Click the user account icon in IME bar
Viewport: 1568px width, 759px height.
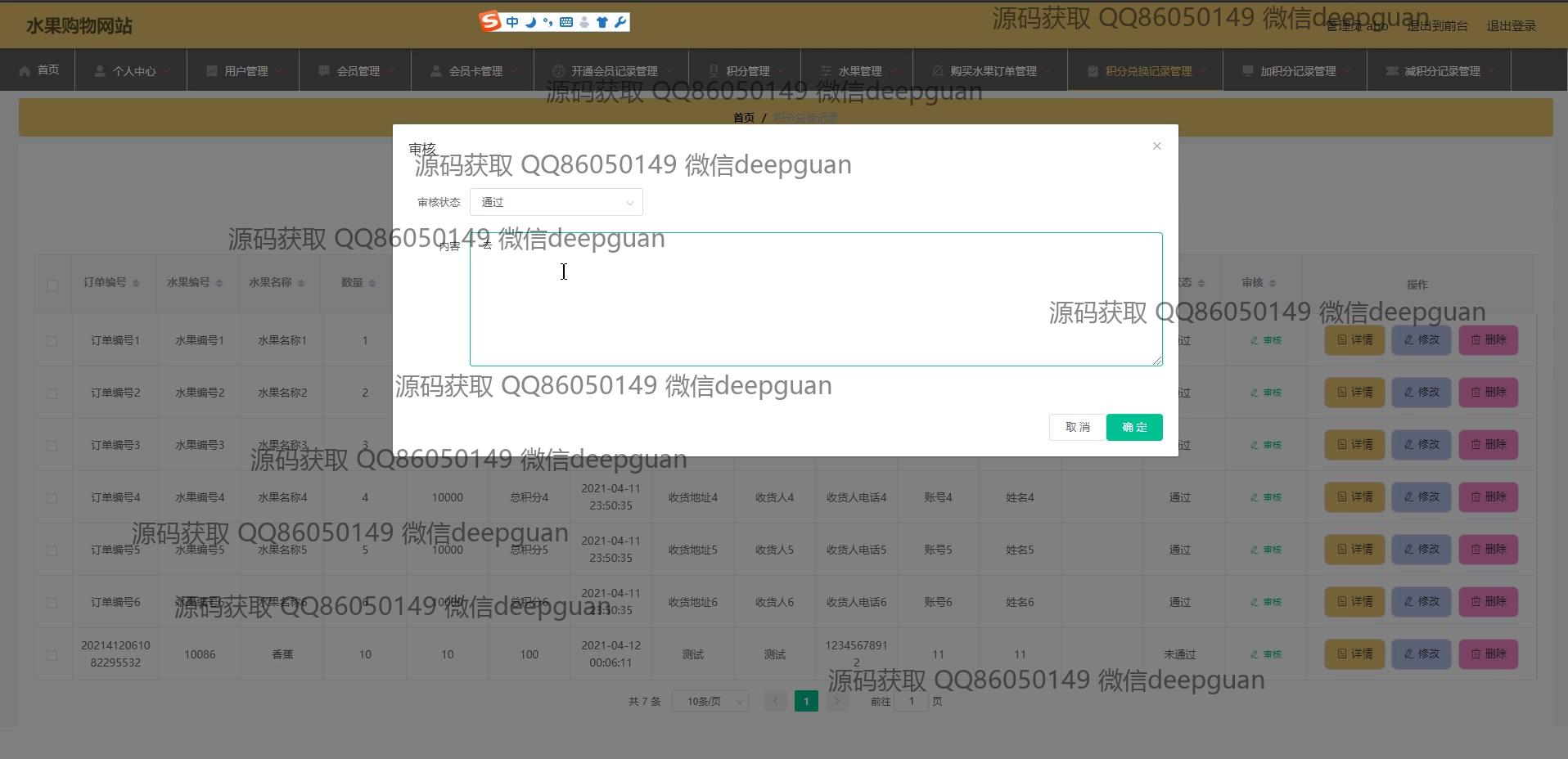coord(584,22)
